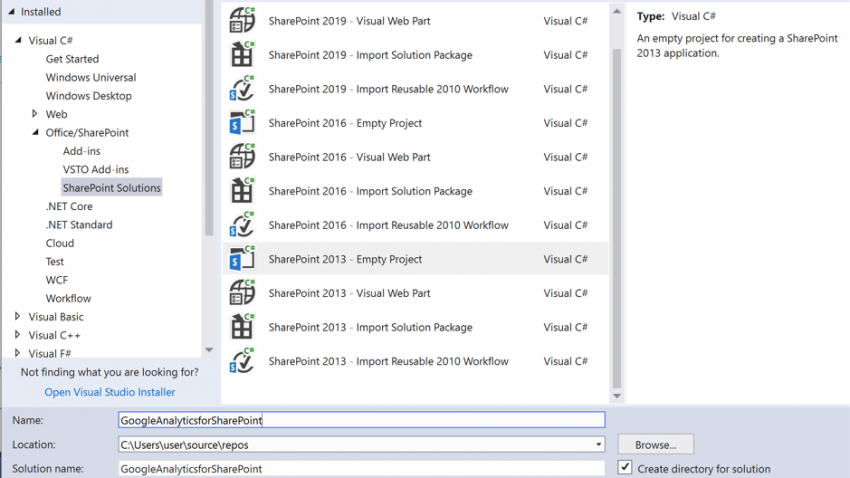The image size is (850, 478).
Task: Expand the Visual C++ node
Action: coord(17,335)
